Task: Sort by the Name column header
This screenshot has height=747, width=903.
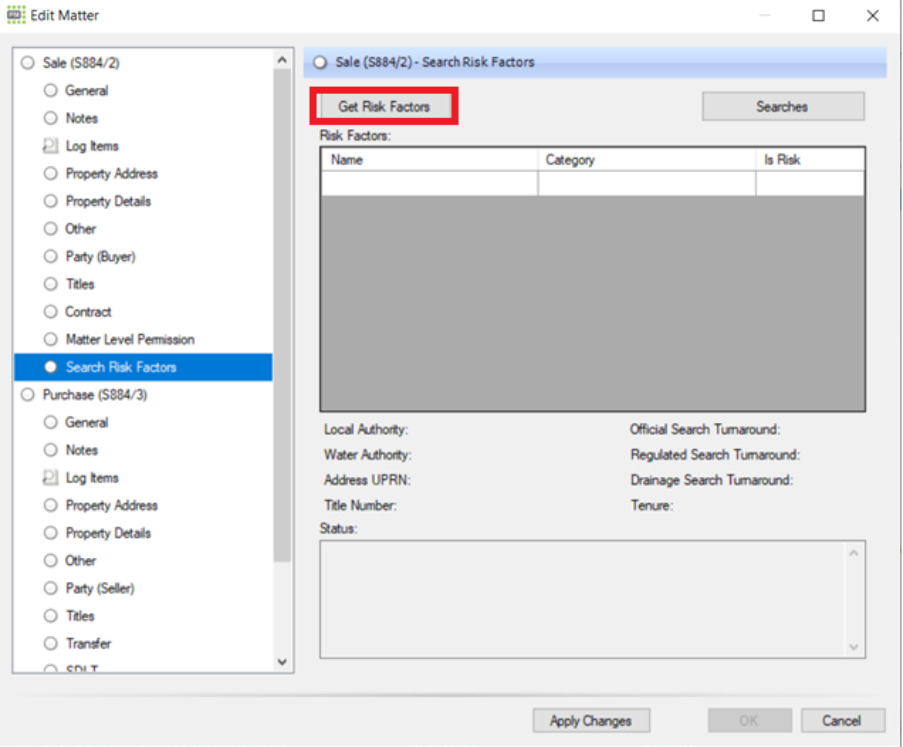Action: pyautogui.click(x=428, y=160)
